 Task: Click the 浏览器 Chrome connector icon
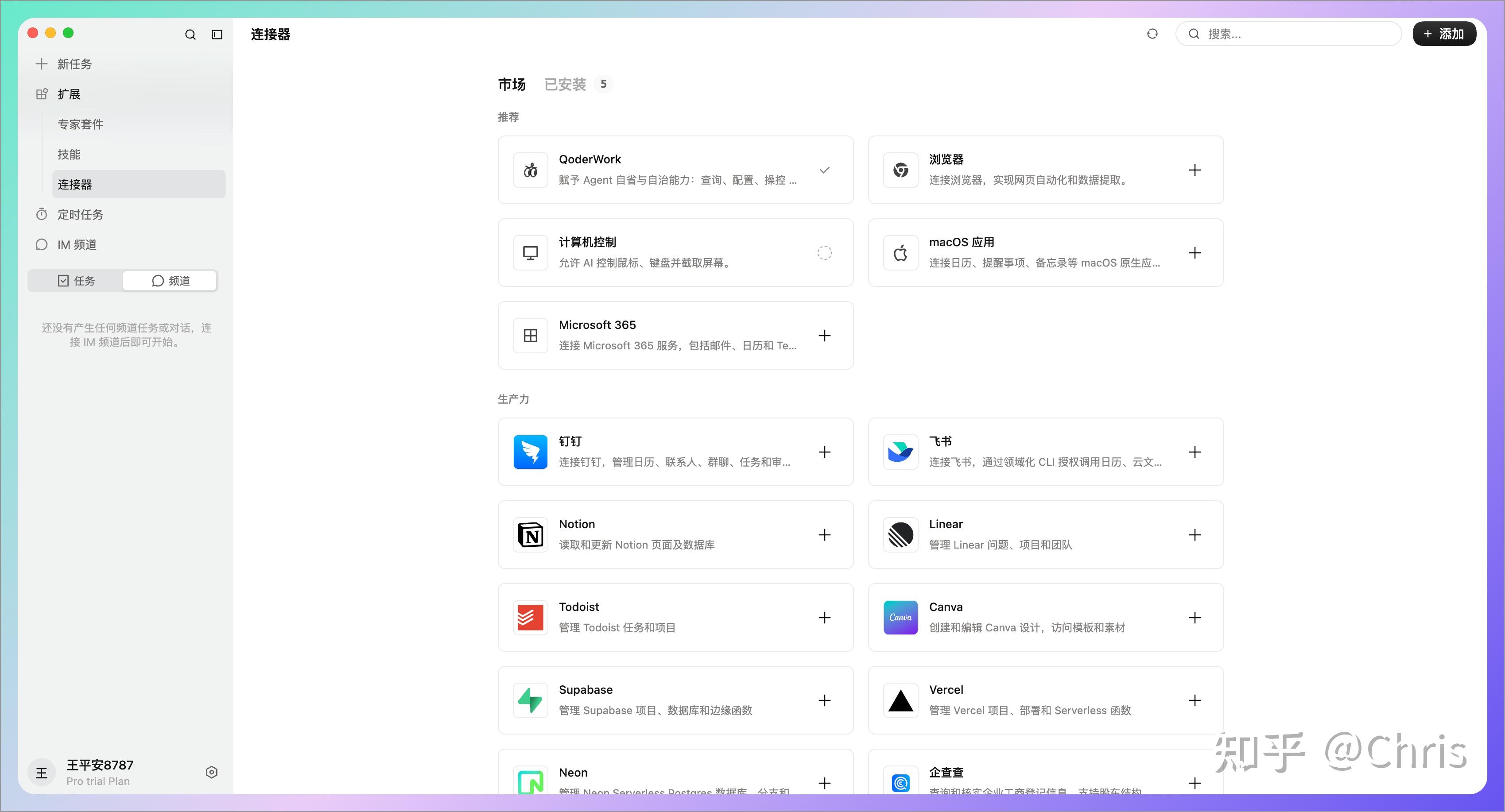click(900, 170)
